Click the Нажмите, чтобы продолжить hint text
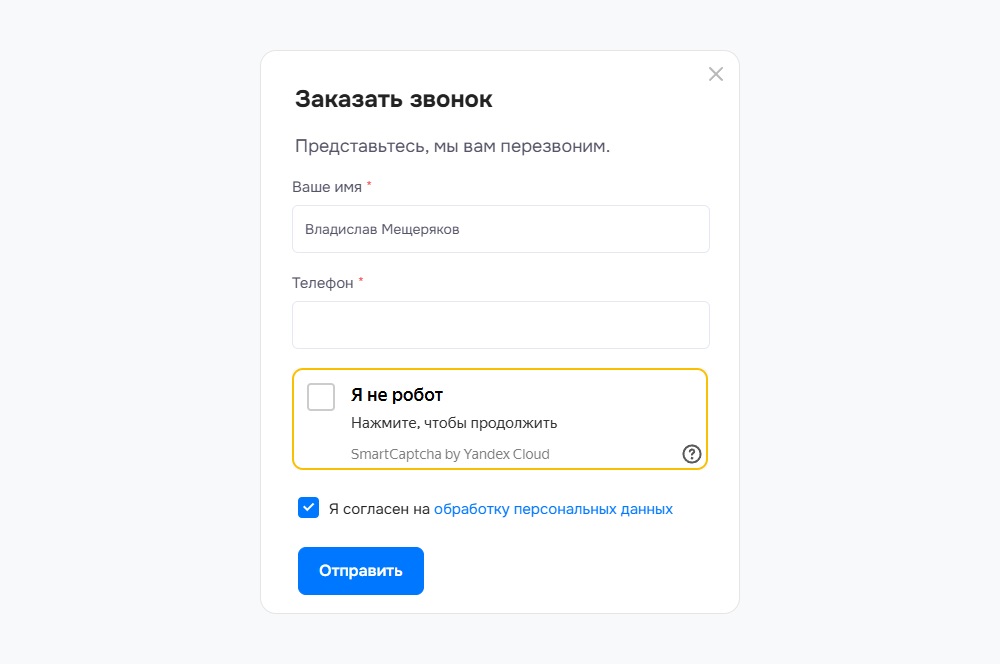This screenshot has height=664, width=1000. click(454, 423)
